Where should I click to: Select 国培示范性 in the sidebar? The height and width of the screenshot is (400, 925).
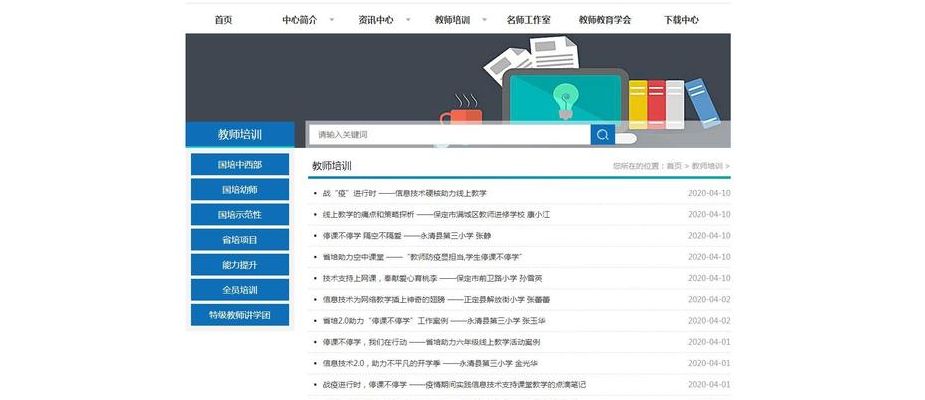[240, 215]
